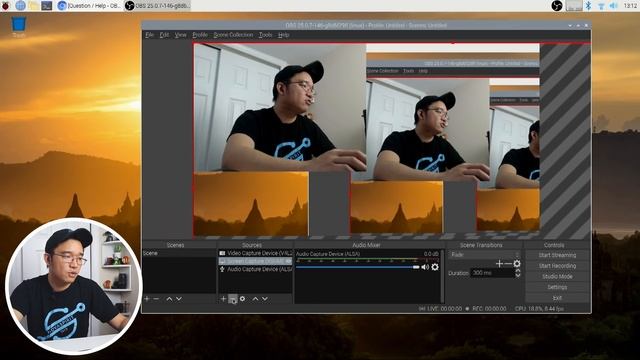This screenshot has height=360, width=640.
Task: Open the Trash on the desktop
Action: point(18,27)
